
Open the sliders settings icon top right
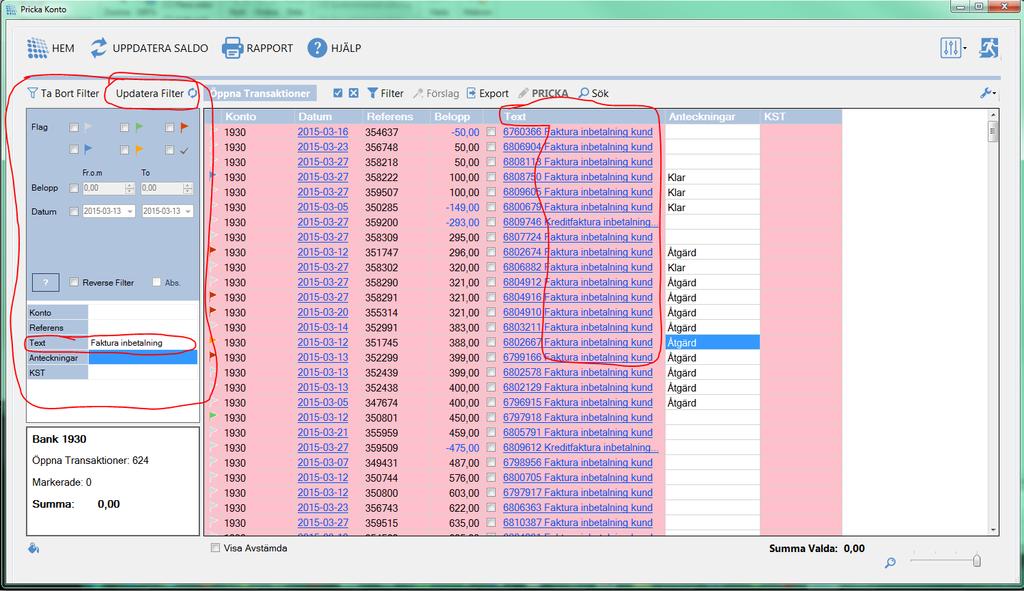pyautogui.click(x=951, y=48)
